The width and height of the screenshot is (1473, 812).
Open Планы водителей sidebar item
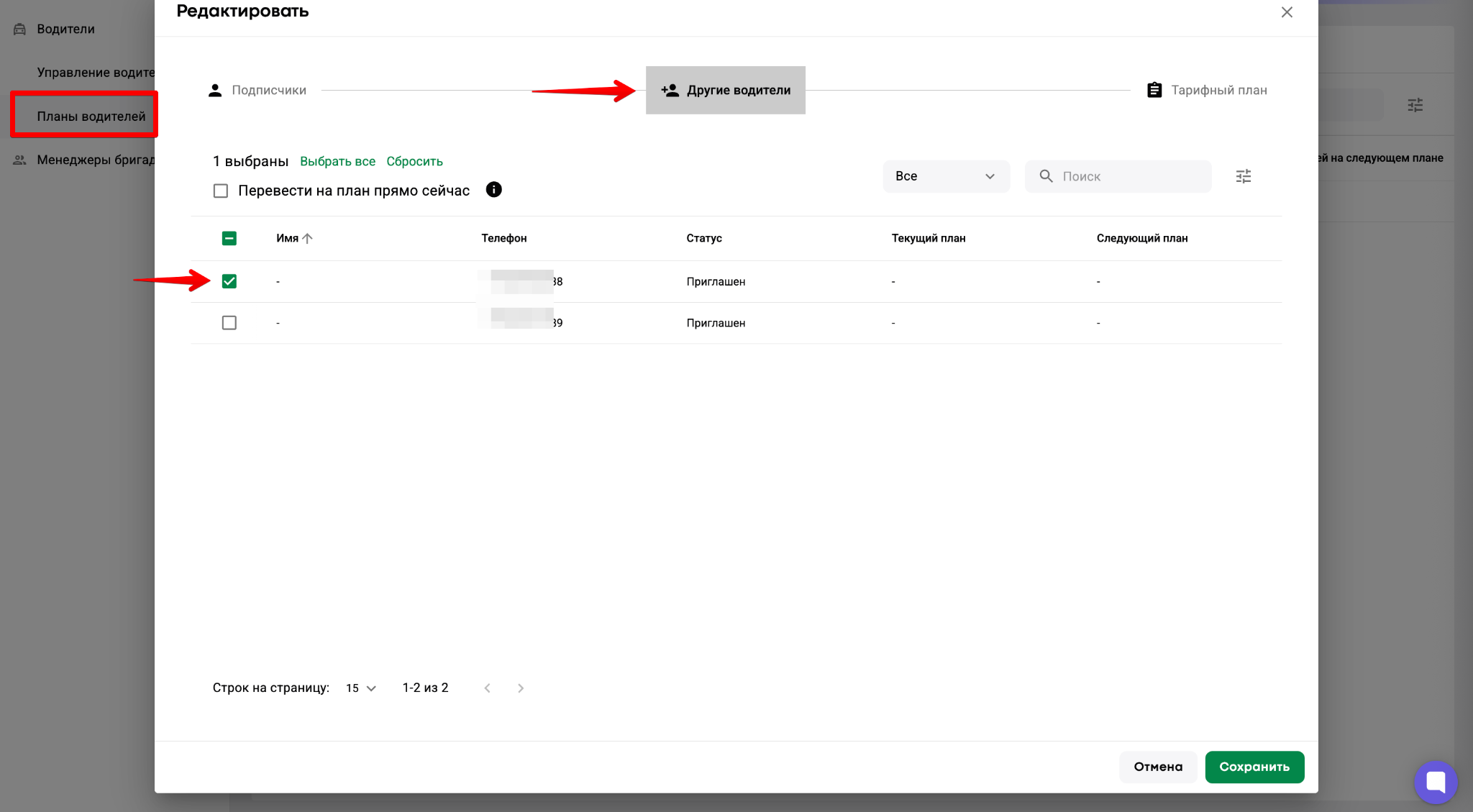tap(91, 116)
